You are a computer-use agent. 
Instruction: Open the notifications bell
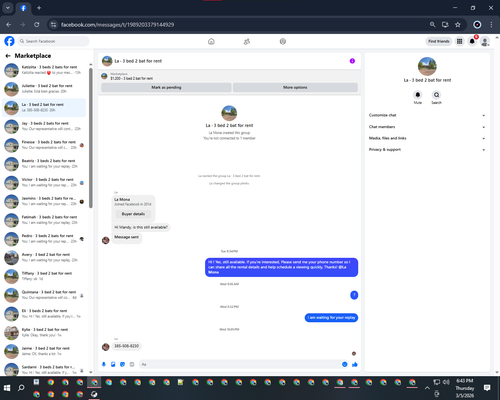pyautogui.click(x=472, y=41)
